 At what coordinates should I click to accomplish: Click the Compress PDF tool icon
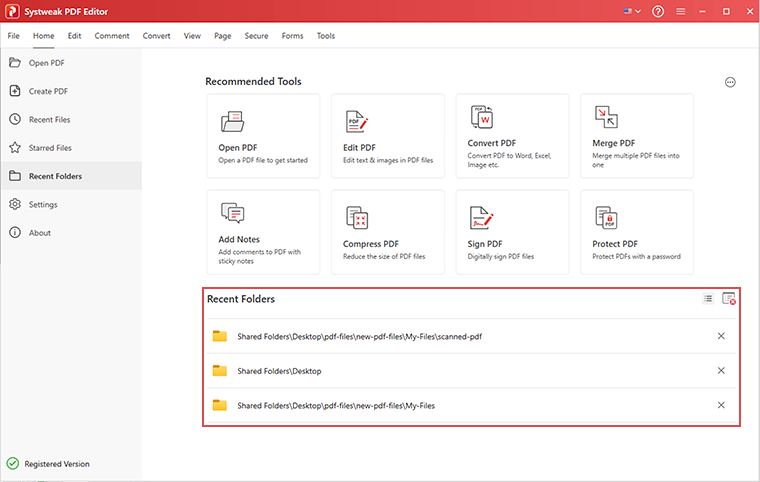click(357, 217)
